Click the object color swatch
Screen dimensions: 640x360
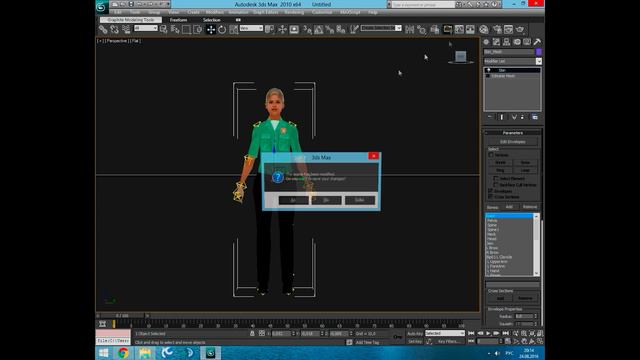coord(539,52)
